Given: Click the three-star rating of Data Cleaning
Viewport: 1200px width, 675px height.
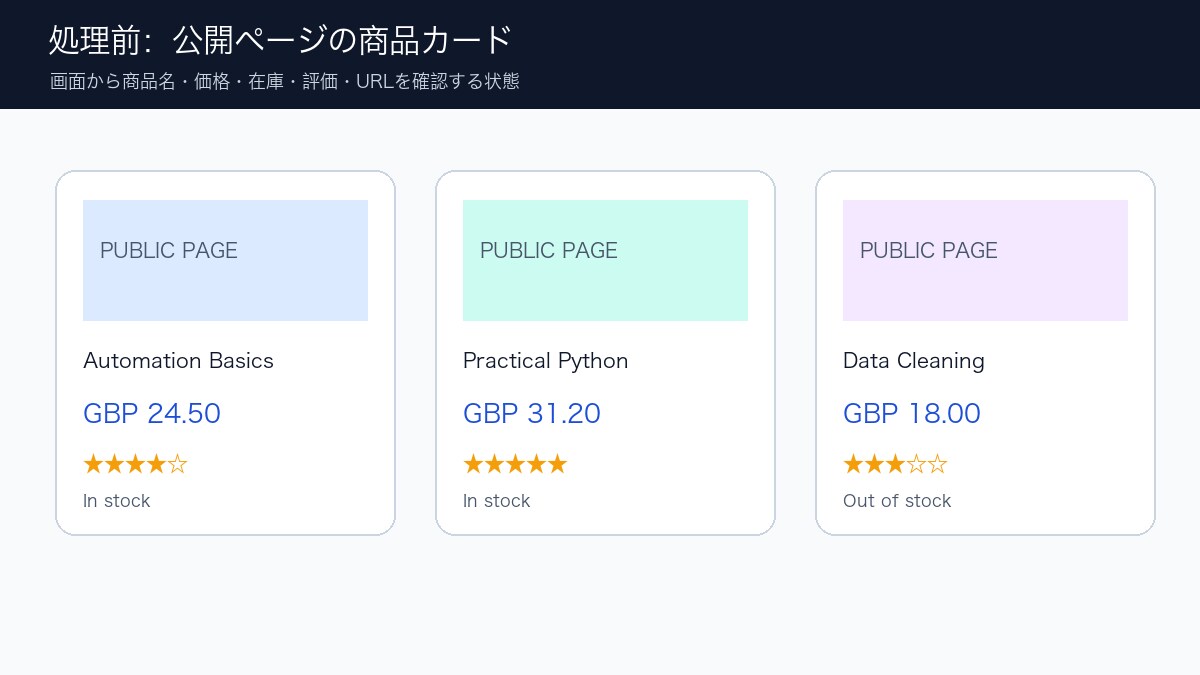Looking at the screenshot, I should point(895,464).
